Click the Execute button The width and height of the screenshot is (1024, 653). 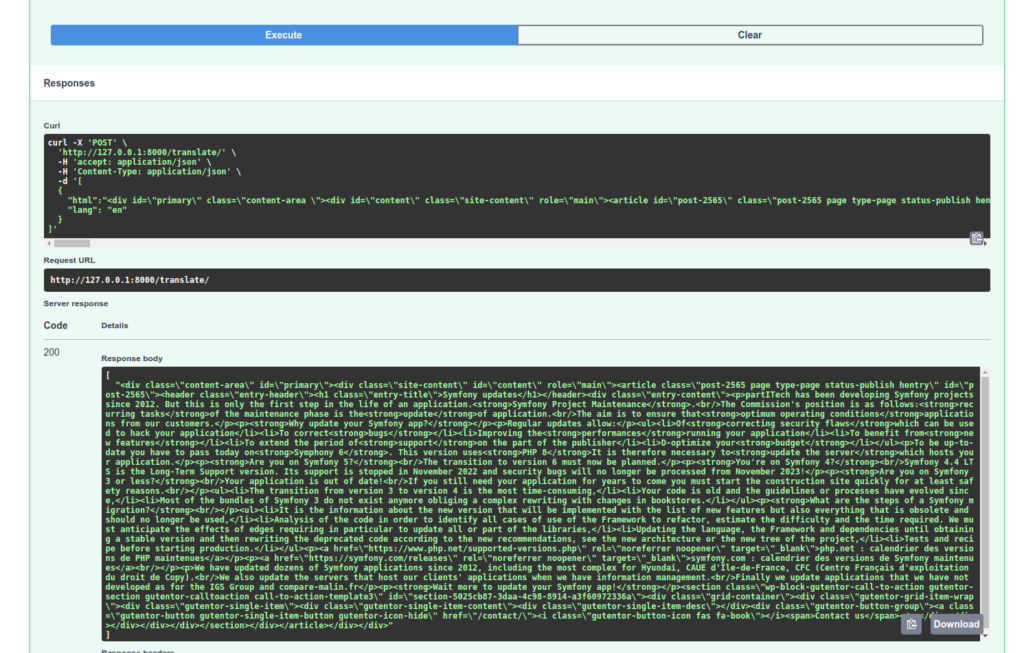[x=284, y=35]
